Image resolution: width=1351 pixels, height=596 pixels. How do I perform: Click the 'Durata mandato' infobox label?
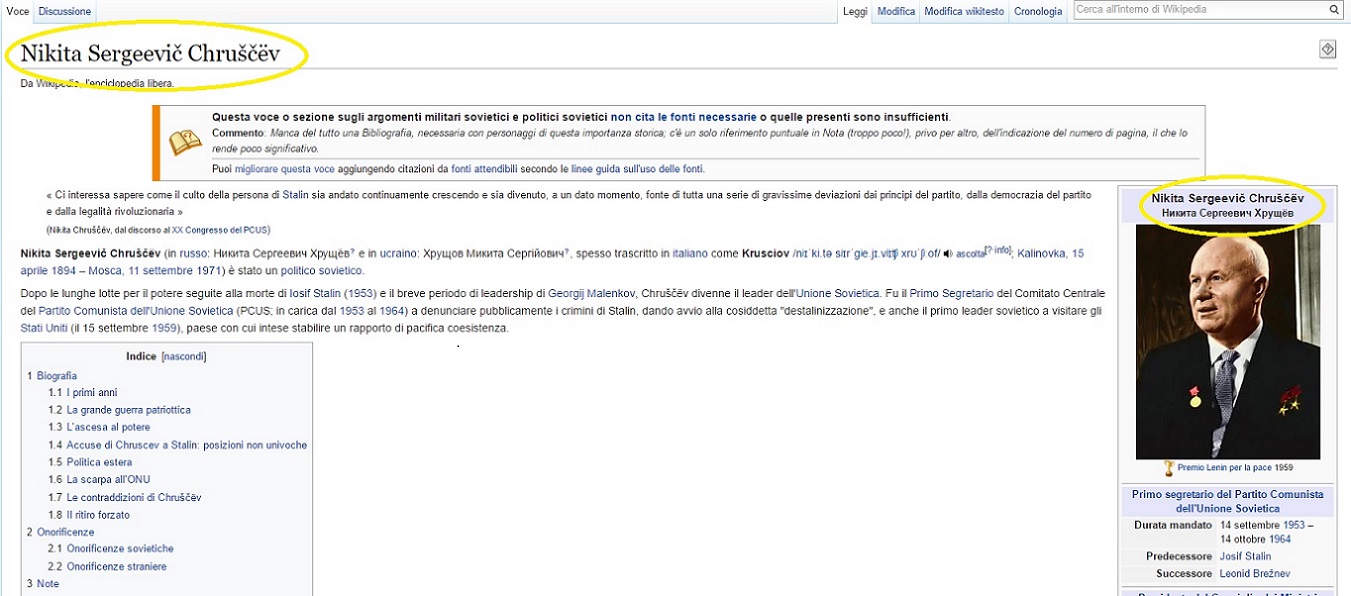(1173, 525)
